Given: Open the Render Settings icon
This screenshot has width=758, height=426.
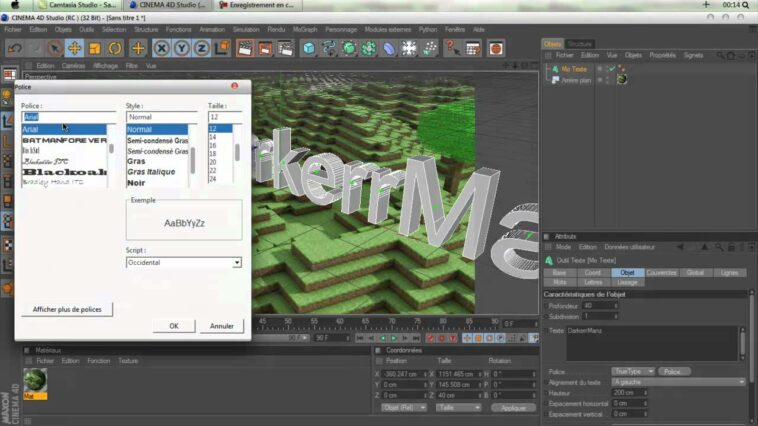Looking at the screenshot, I should pyautogui.click(x=286, y=48).
